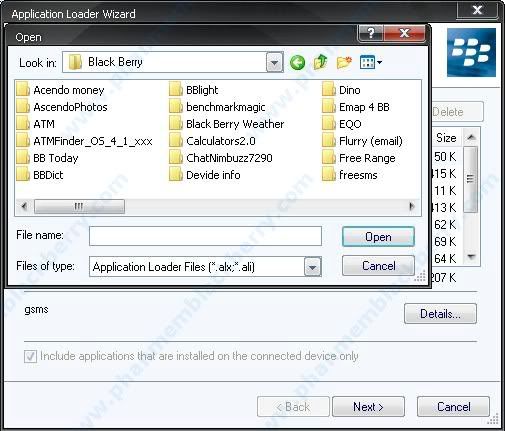The image size is (505, 431).
Task: Select the ATM folder
Action: click(35, 124)
